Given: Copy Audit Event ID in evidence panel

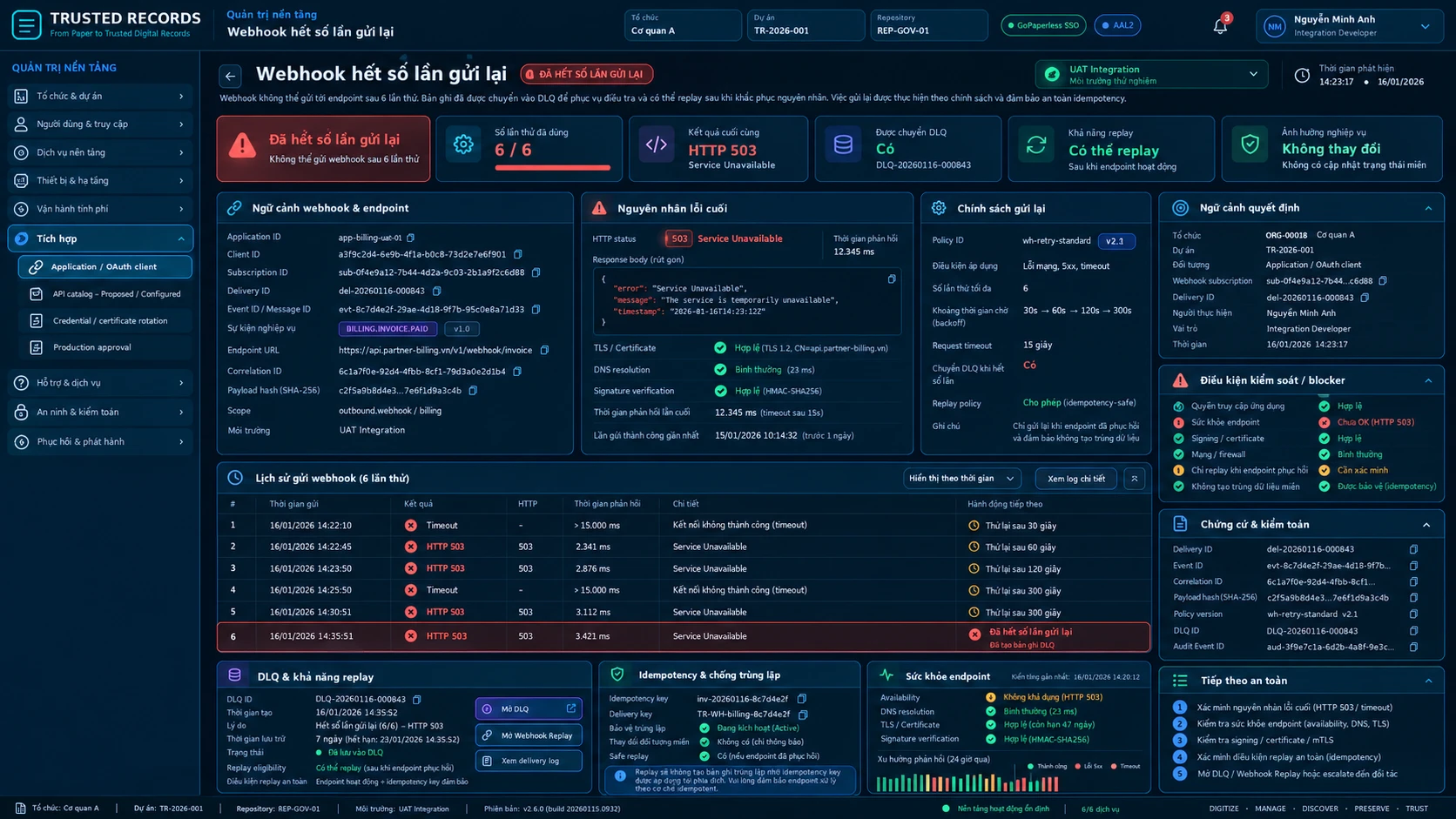Looking at the screenshot, I should [x=1413, y=647].
